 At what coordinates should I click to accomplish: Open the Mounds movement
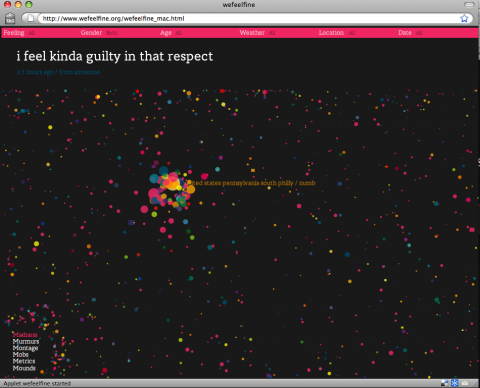point(24,368)
